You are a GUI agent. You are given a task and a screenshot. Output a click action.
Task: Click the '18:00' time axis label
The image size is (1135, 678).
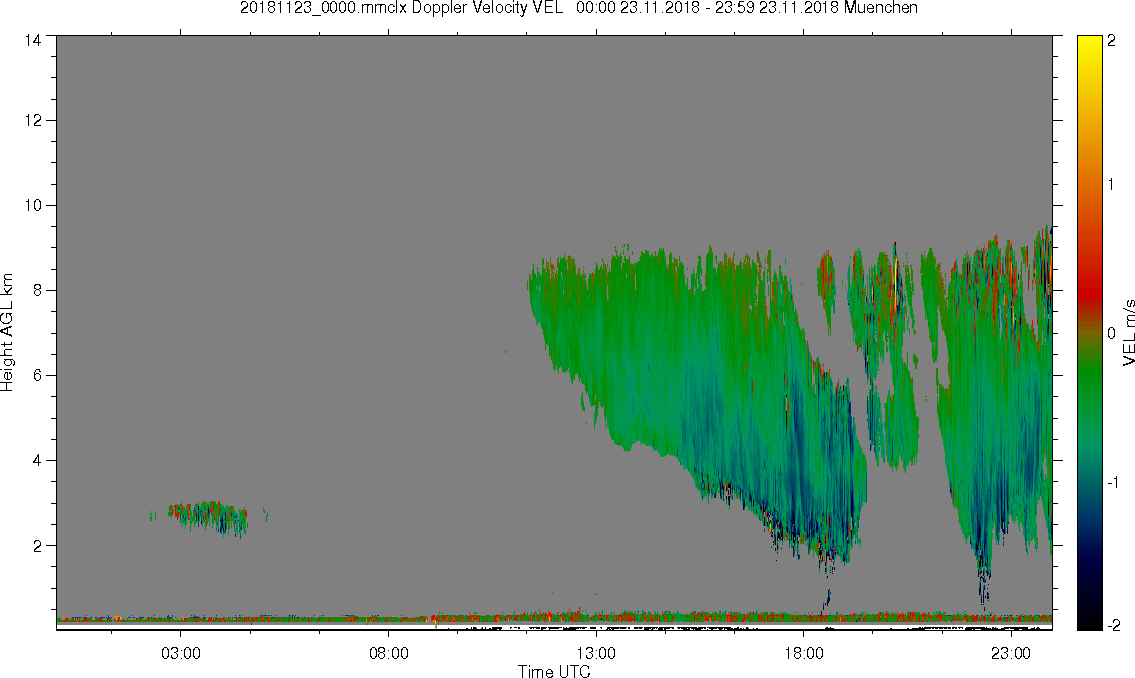pyautogui.click(x=804, y=653)
